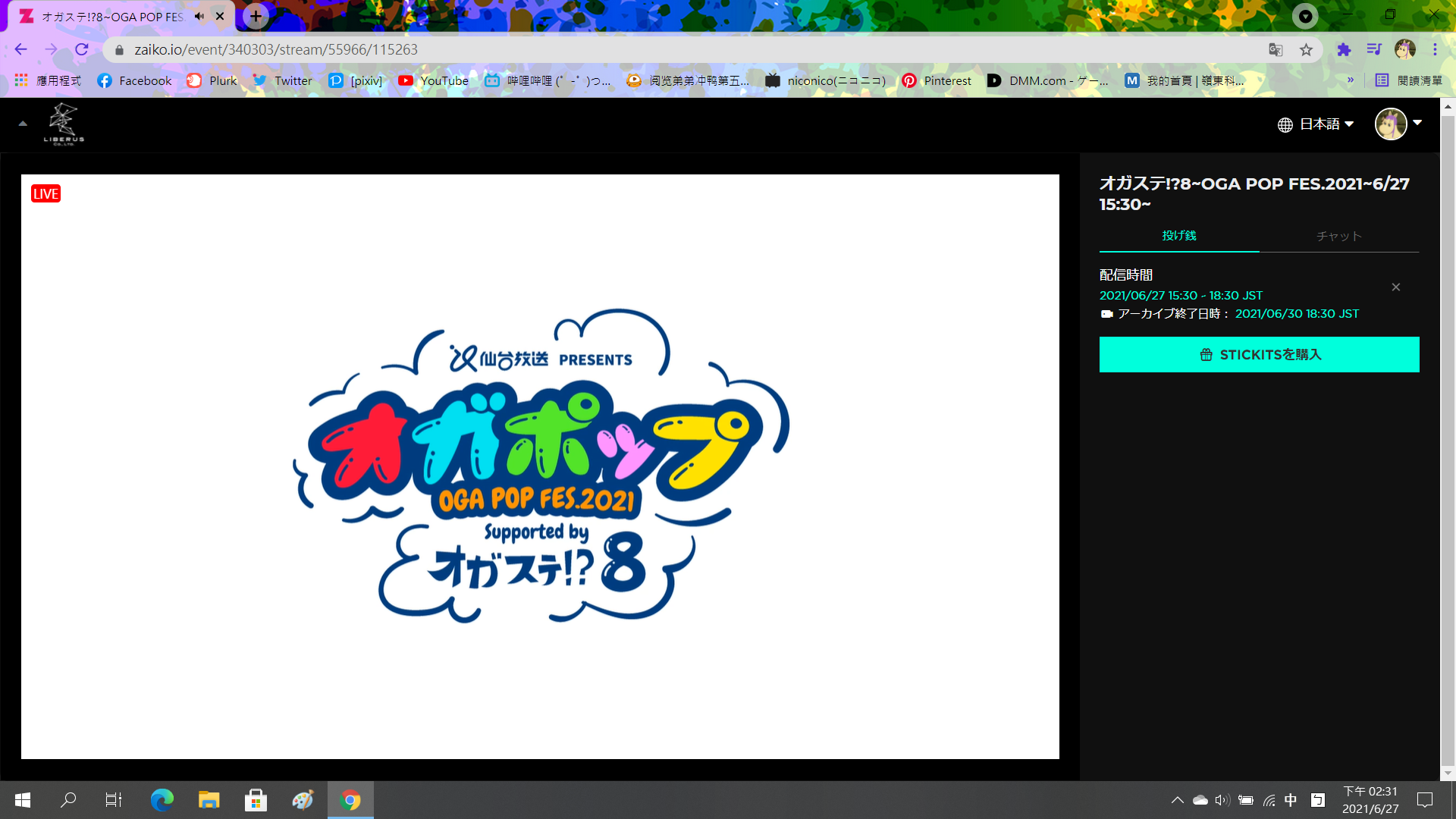The width and height of the screenshot is (1456, 819).
Task: Open File Explorer from taskbar
Action: (x=209, y=800)
